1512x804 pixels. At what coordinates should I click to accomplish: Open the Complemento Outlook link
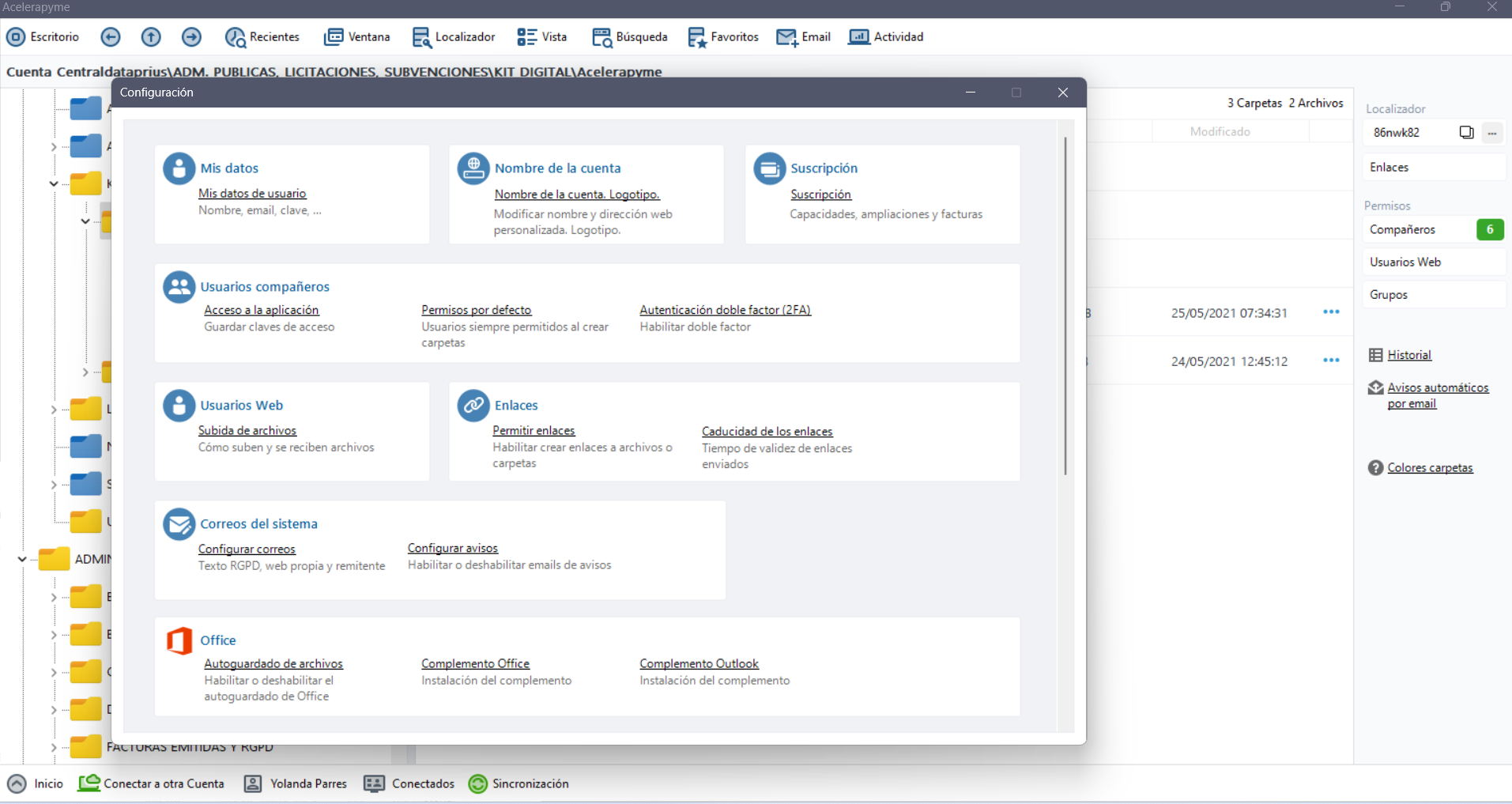click(x=699, y=664)
